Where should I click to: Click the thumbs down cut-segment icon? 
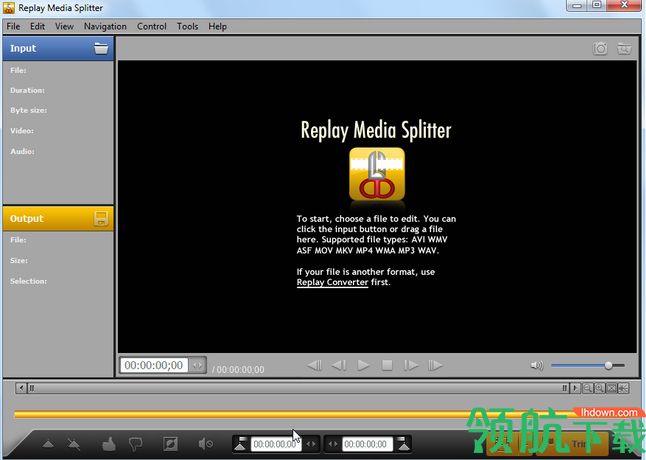pyautogui.click(x=136, y=444)
